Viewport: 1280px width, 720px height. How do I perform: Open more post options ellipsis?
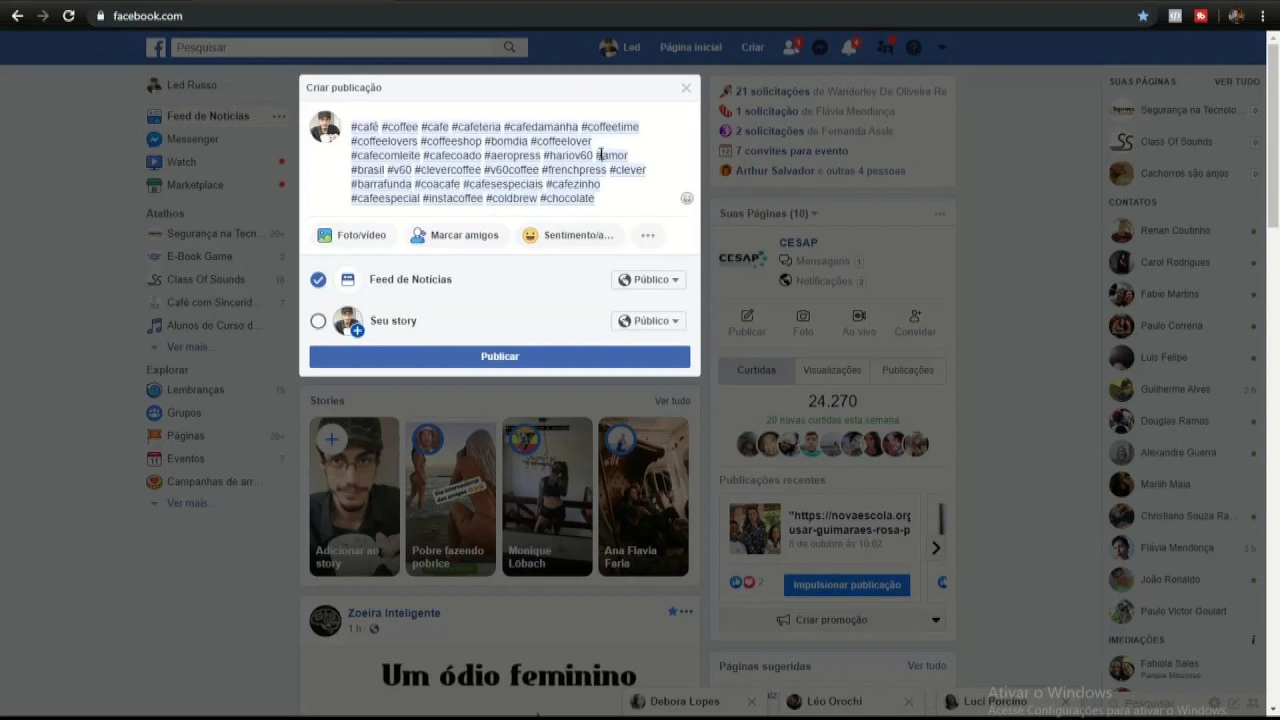pyautogui.click(x=648, y=235)
